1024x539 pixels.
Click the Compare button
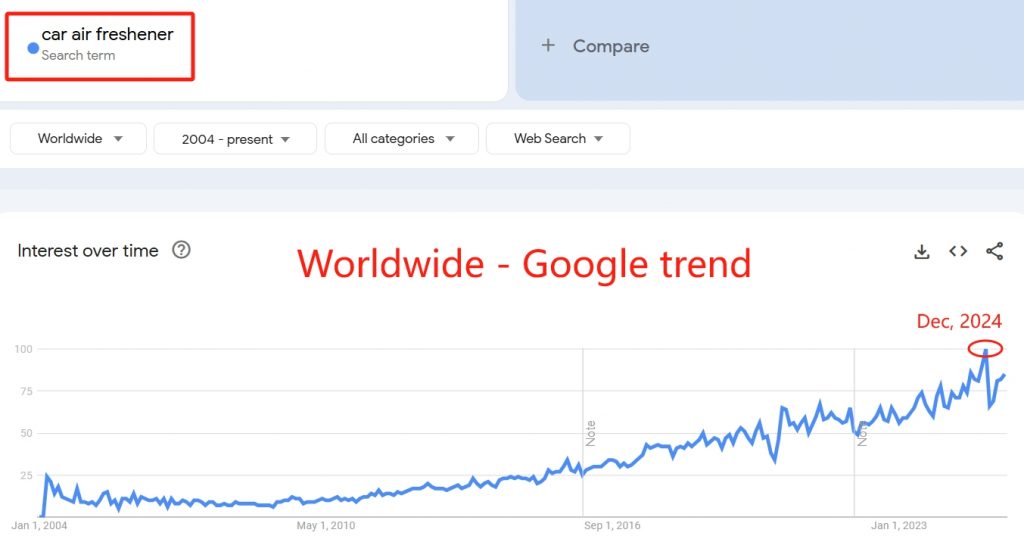pyautogui.click(x=596, y=46)
